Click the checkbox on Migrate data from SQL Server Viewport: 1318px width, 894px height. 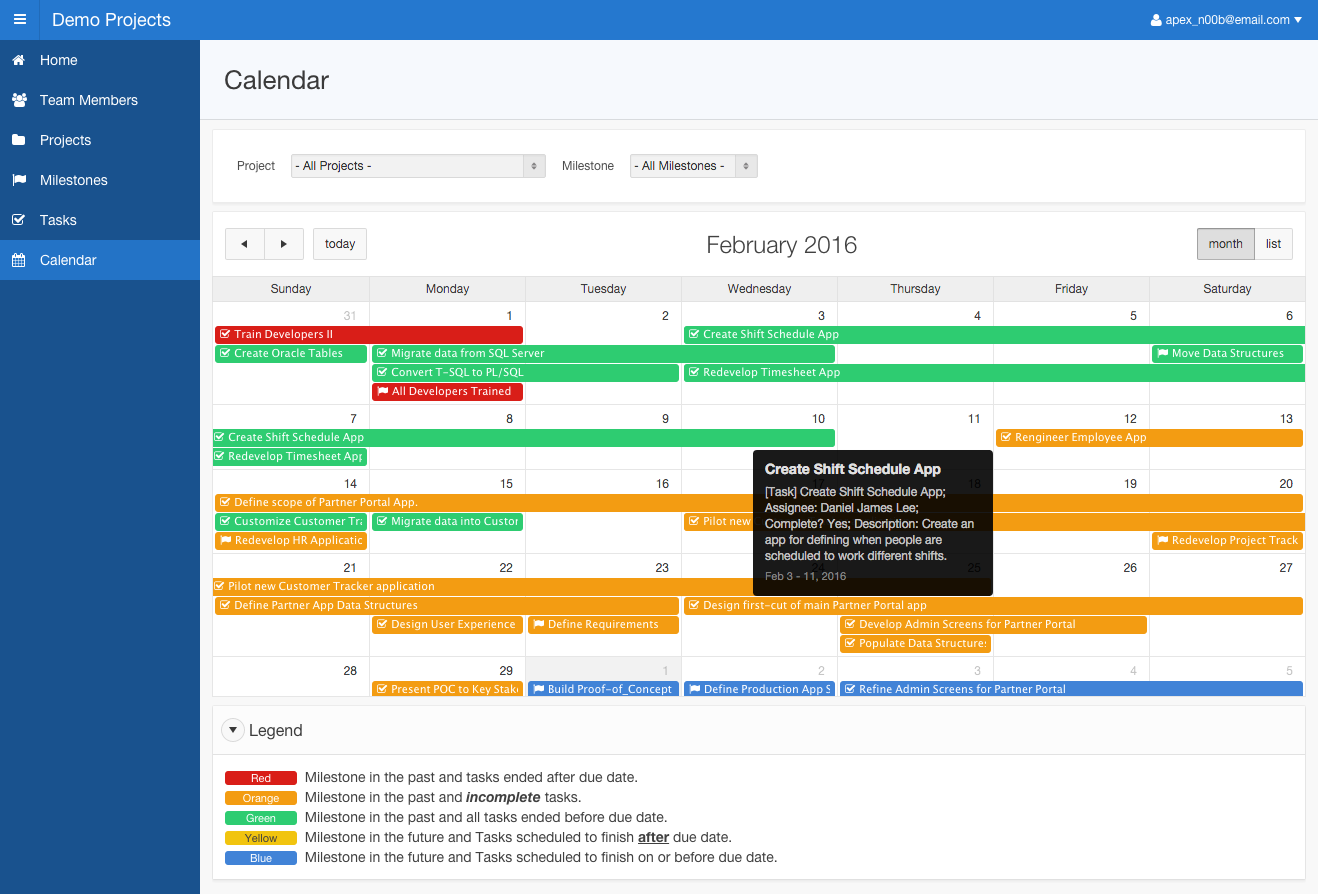(x=381, y=353)
